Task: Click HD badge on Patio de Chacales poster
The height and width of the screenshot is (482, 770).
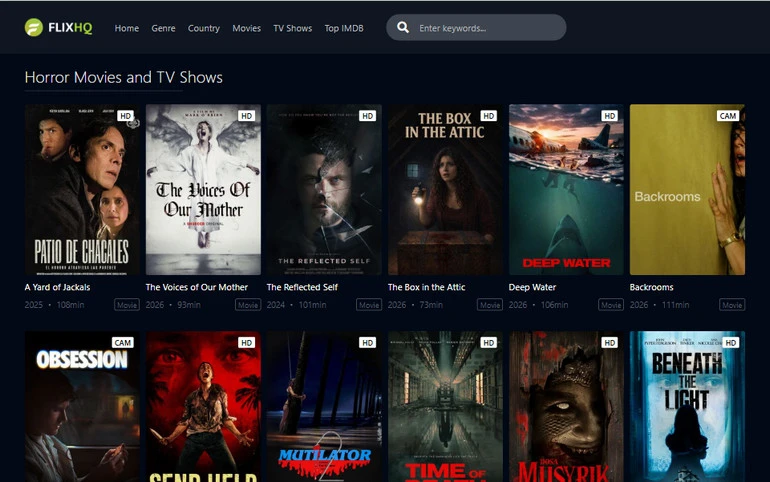Action: 125,116
